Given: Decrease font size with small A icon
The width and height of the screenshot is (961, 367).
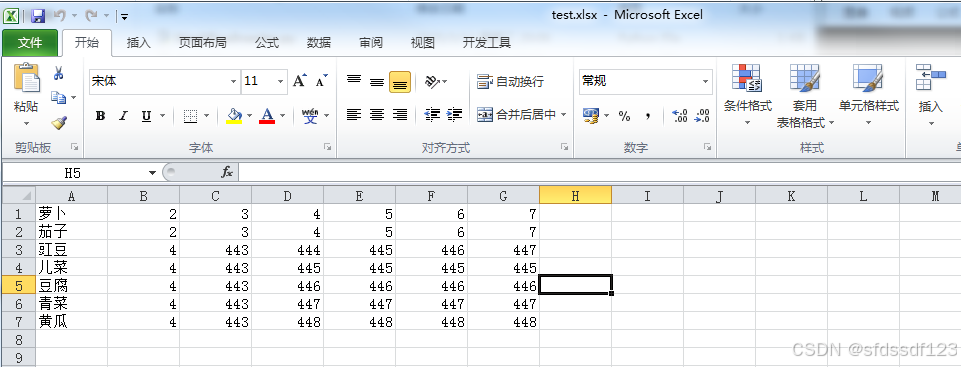Looking at the screenshot, I should [x=322, y=81].
